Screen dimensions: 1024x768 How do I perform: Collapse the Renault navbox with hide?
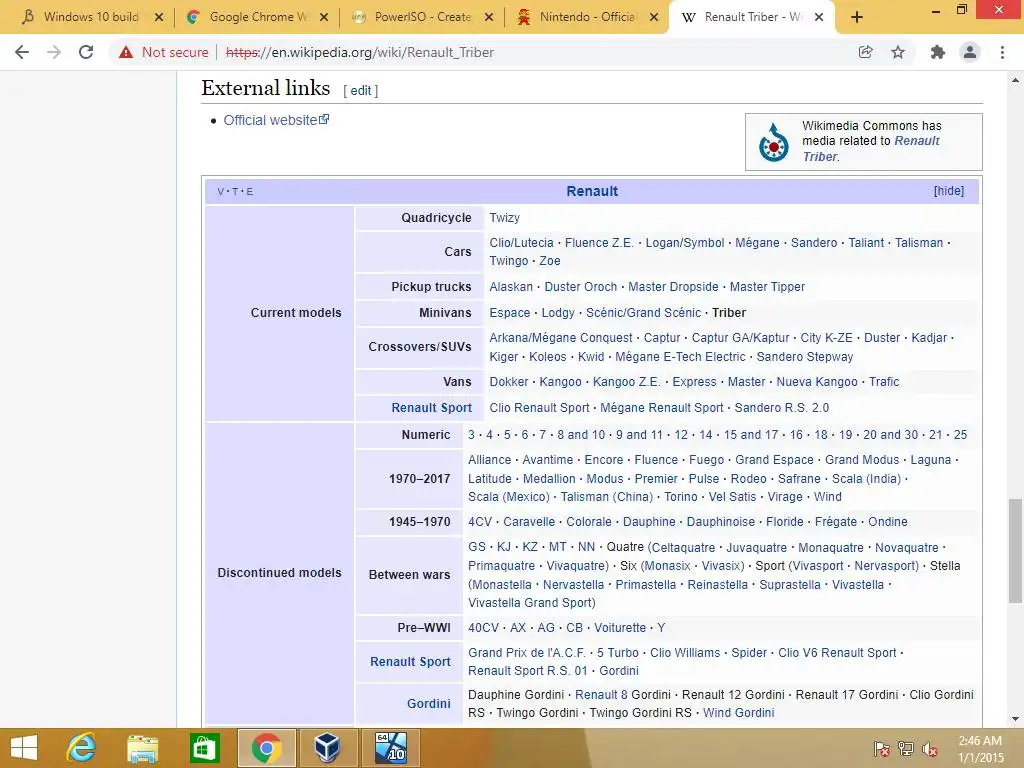(949, 191)
